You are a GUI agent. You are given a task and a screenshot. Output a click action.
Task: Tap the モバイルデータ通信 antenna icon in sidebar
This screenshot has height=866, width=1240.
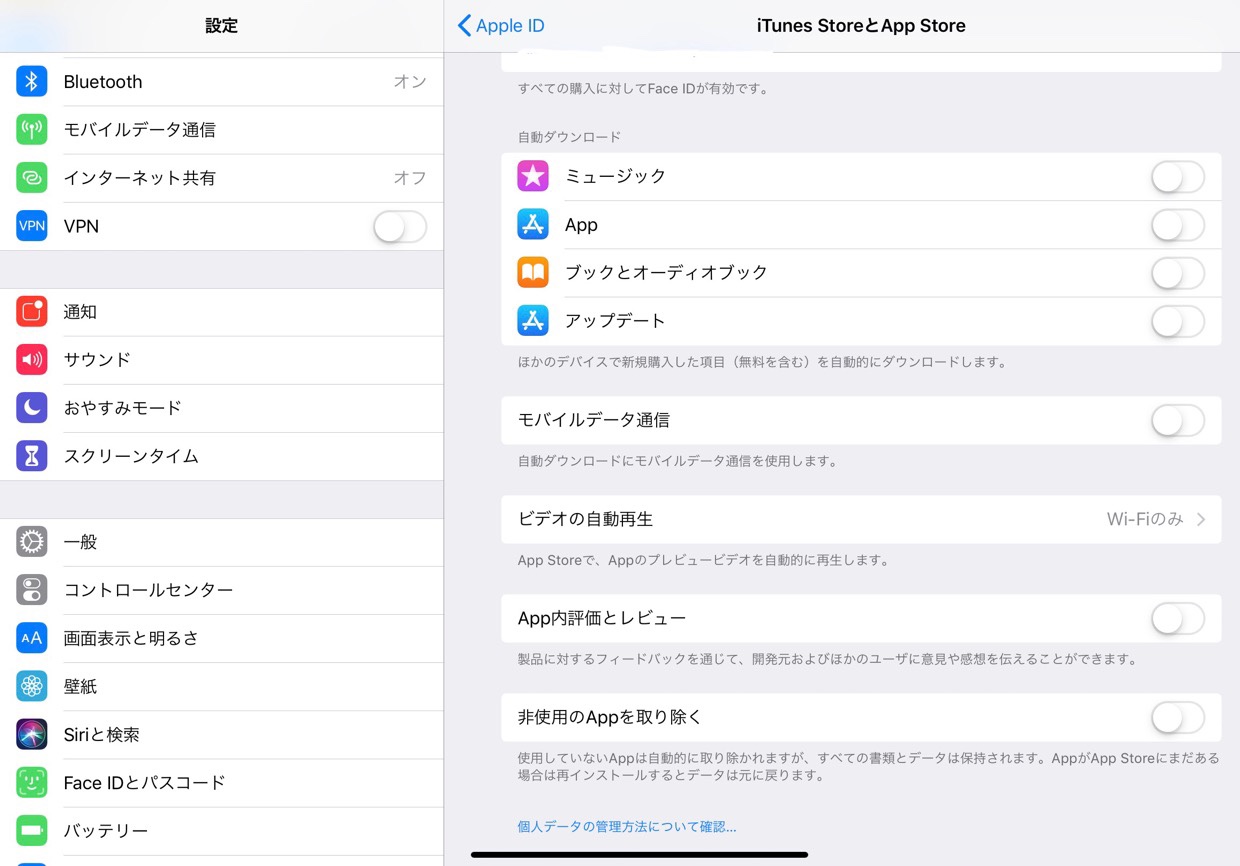pos(32,130)
